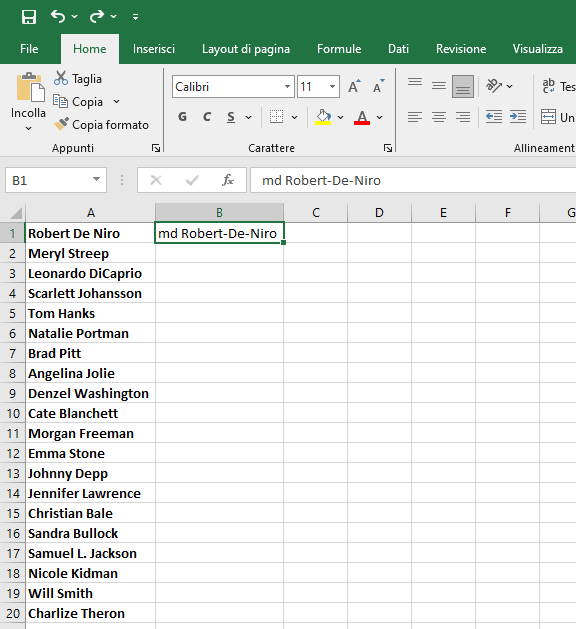Undo the last action
Screen dimensions: 576x629
[58, 16]
